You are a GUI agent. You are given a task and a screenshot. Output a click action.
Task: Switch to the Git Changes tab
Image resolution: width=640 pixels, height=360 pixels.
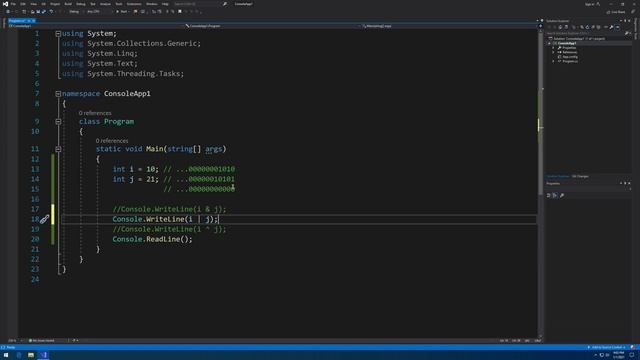580,176
